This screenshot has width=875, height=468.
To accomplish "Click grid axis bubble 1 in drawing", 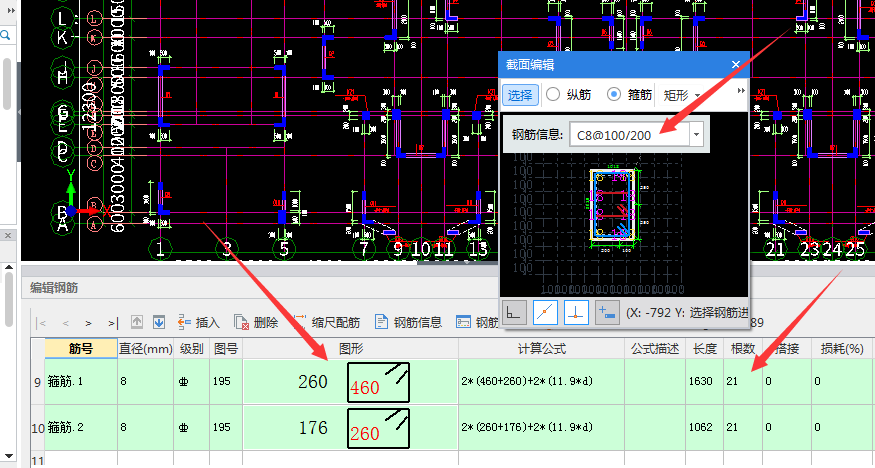I will (161, 249).
